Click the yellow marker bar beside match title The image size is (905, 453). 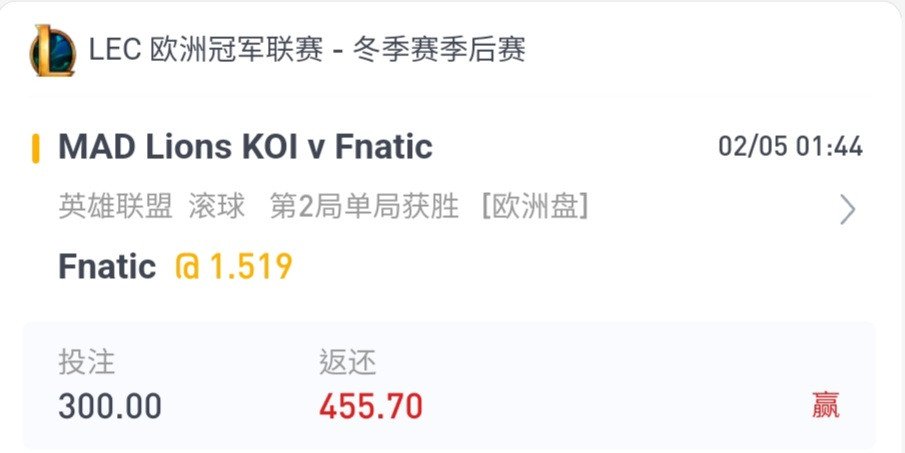click(x=36, y=148)
